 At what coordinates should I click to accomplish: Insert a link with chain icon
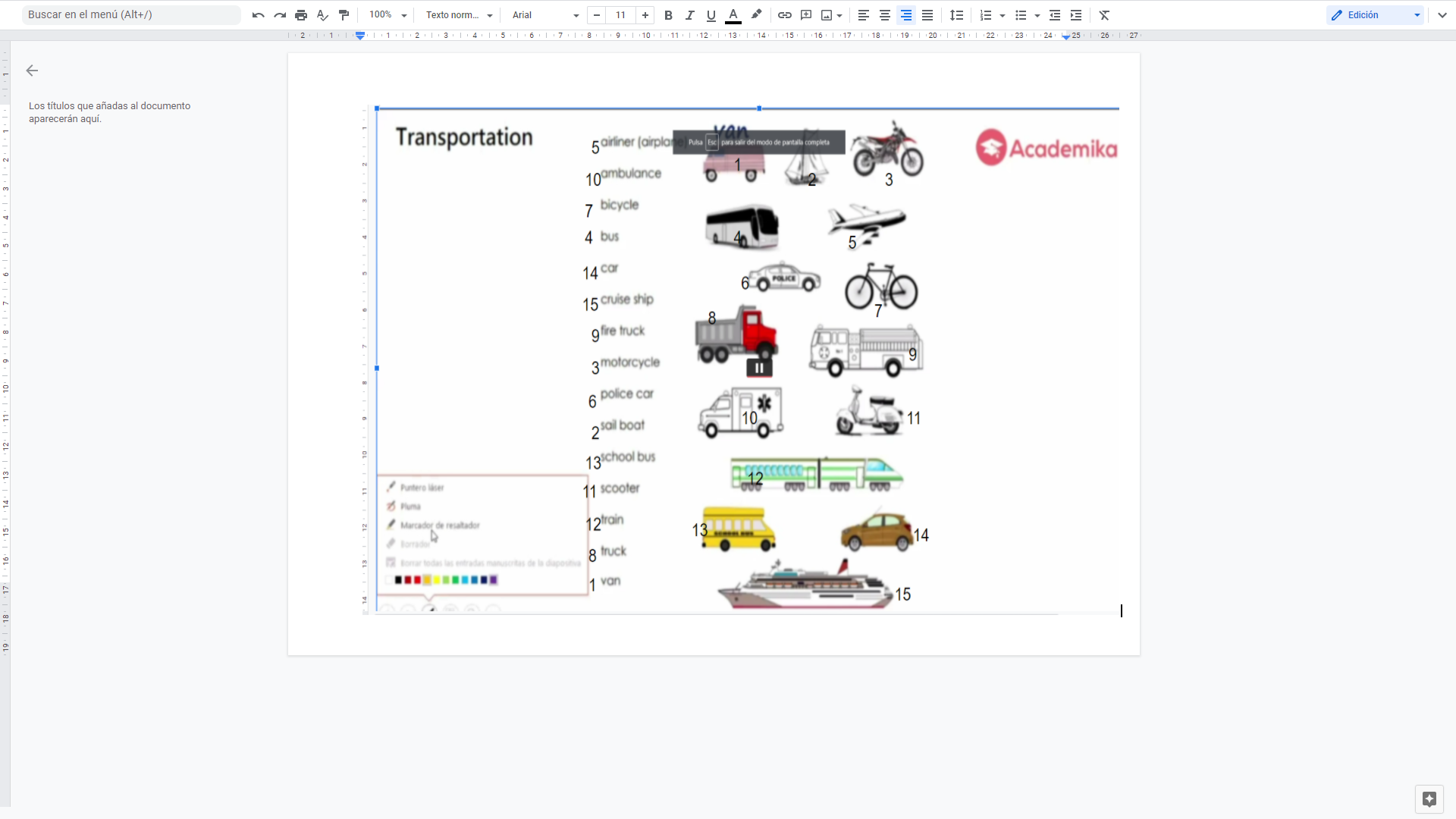click(x=785, y=15)
